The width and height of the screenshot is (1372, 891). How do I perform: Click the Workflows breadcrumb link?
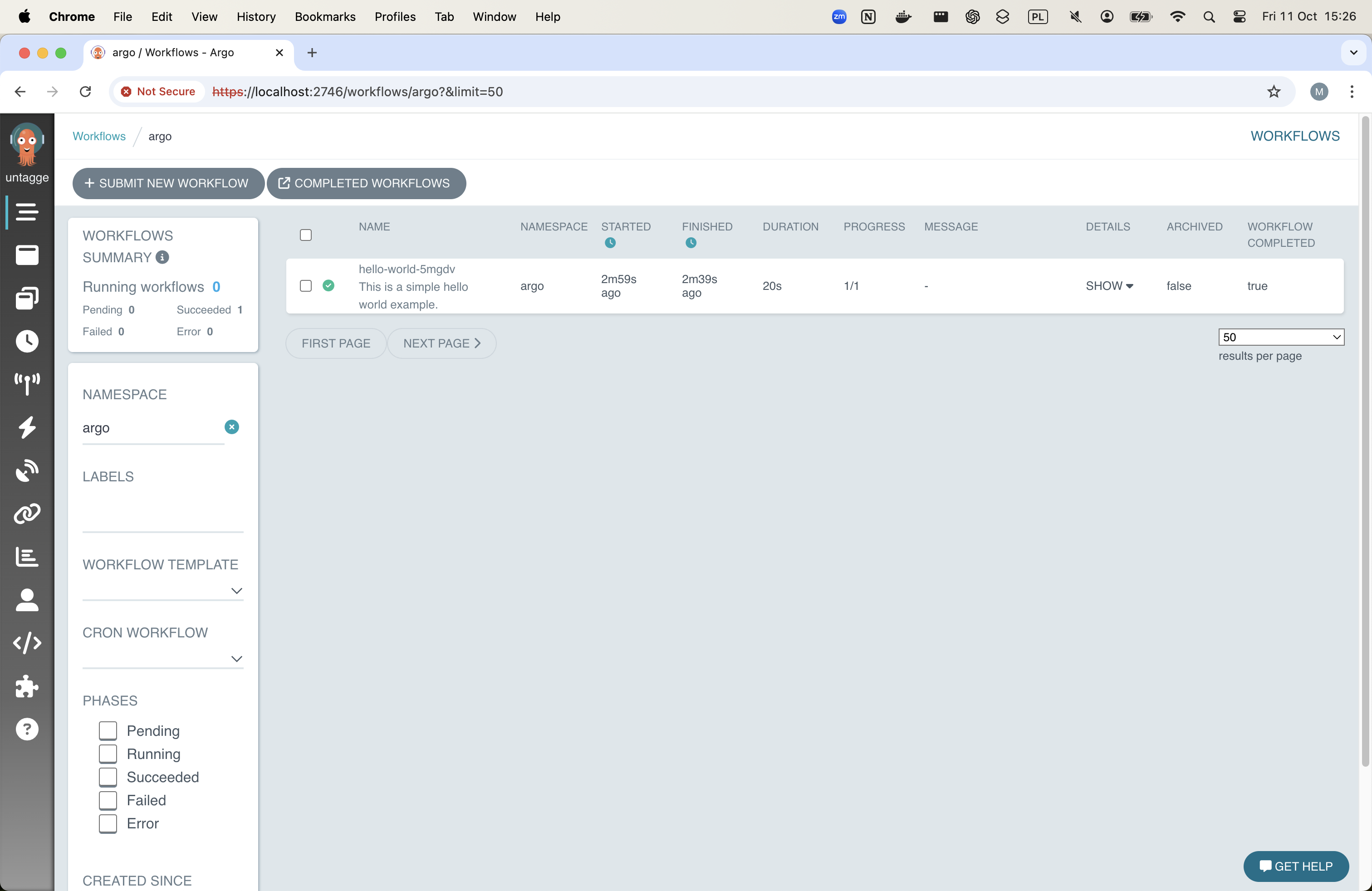pos(98,136)
